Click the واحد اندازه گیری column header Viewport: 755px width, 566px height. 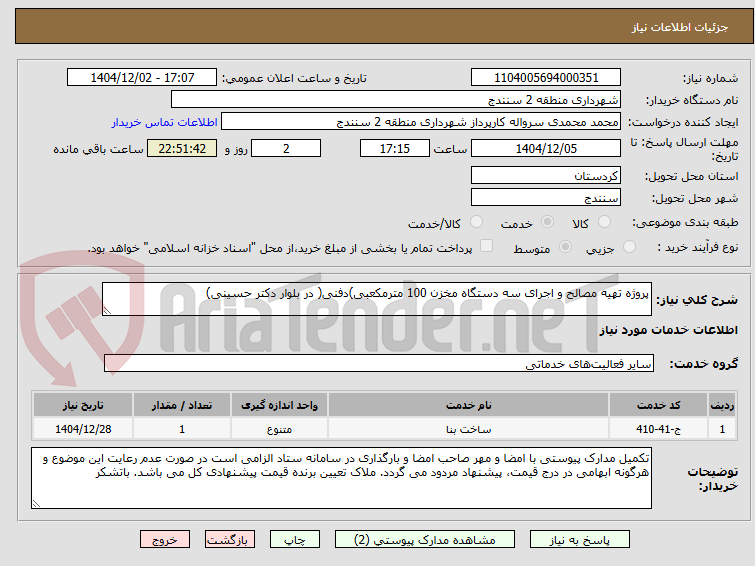point(279,405)
